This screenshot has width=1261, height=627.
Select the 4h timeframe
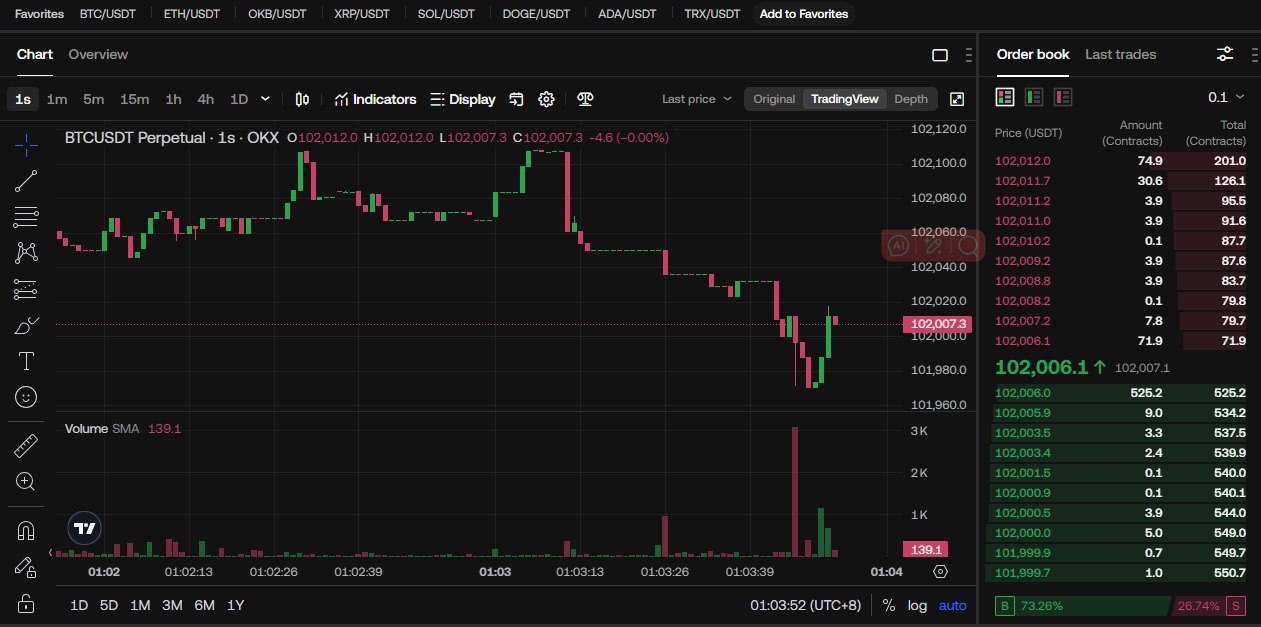pos(205,99)
